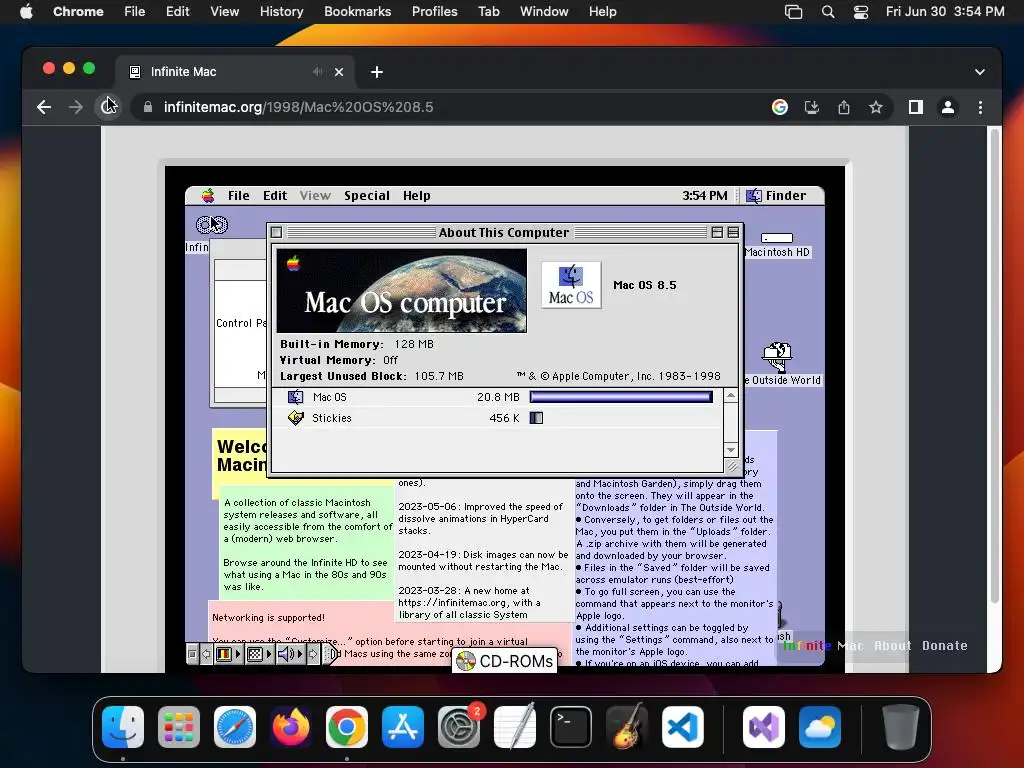
Task: Open the emulated Help menu
Action: pos(416,195)
